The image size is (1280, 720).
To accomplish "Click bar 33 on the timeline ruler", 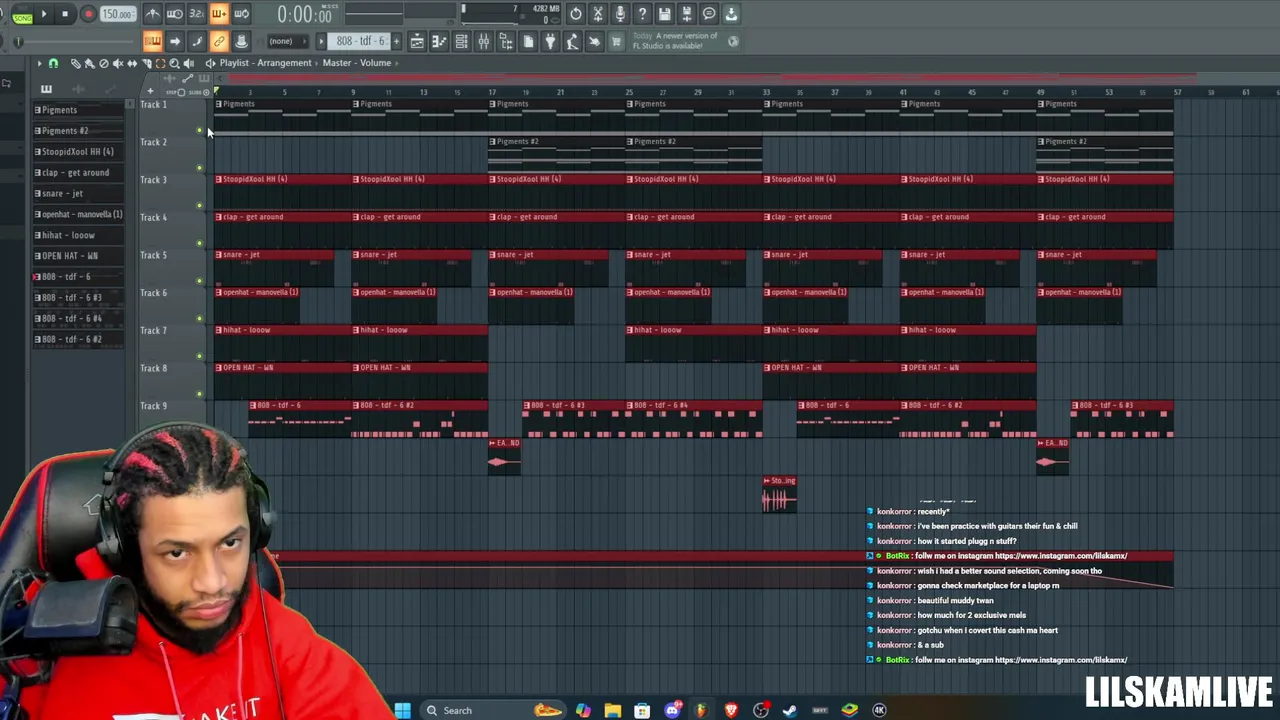I will pos(767,92).
